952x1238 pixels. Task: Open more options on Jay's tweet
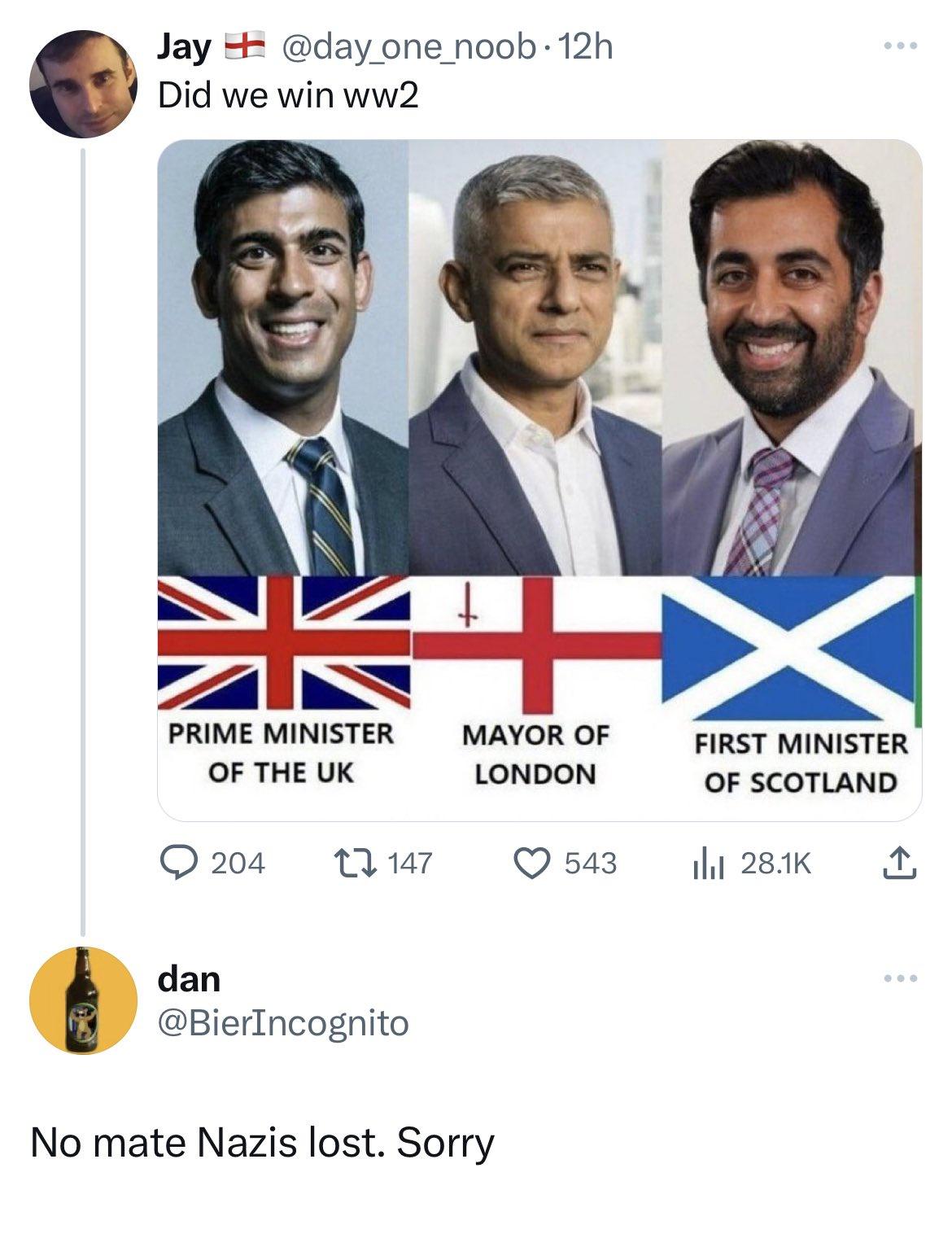902,46
